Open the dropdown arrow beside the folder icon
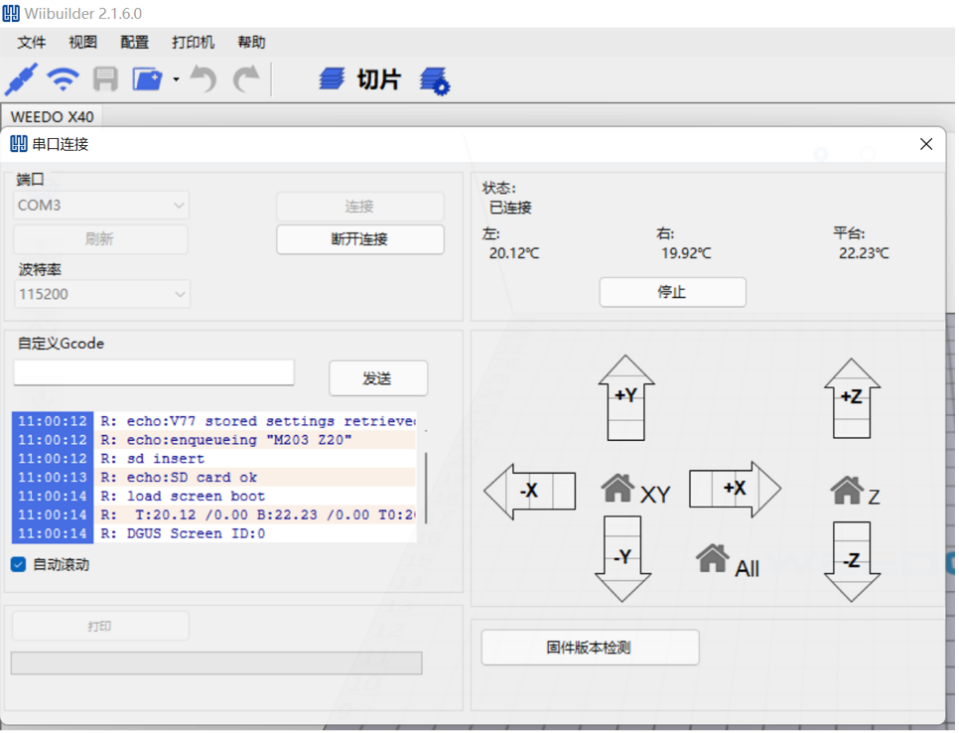The height and width of the screenshot is (733, 959). tap(176, 79)
